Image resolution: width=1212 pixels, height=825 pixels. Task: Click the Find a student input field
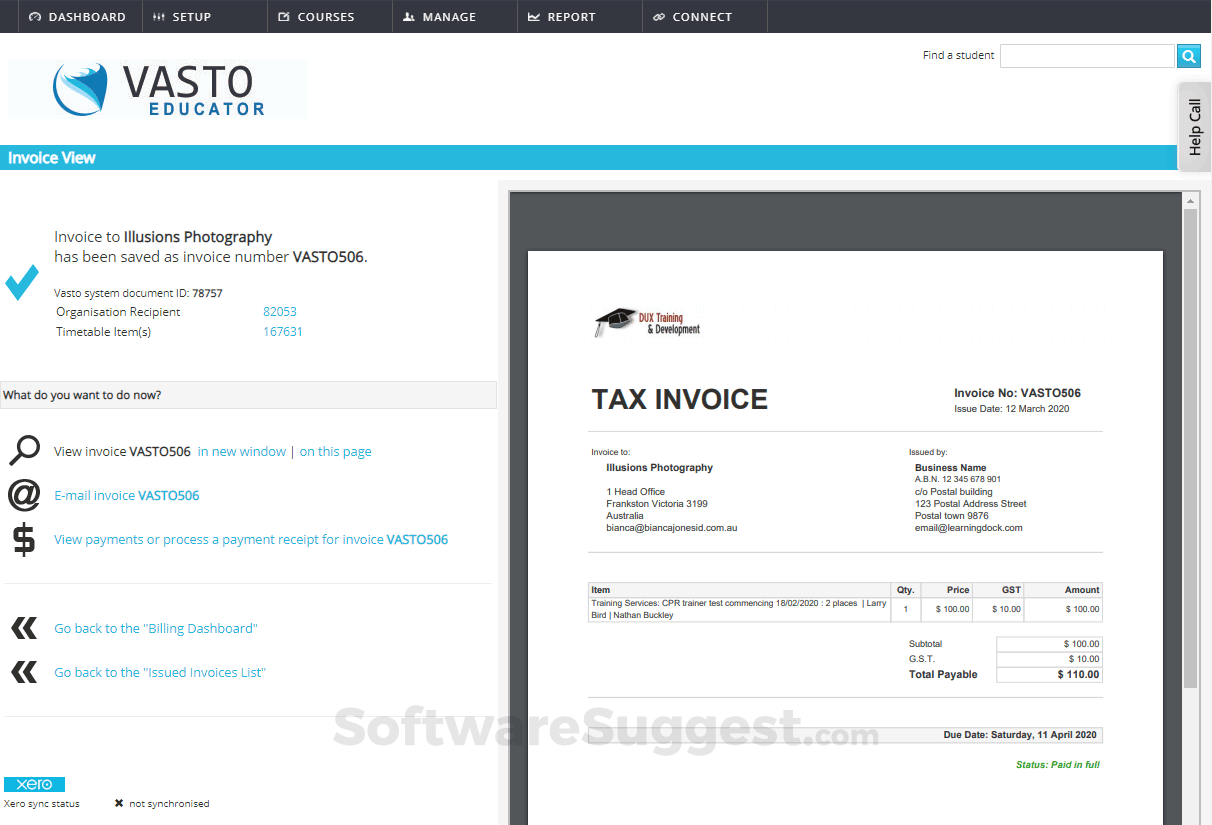coord(1087,55)
